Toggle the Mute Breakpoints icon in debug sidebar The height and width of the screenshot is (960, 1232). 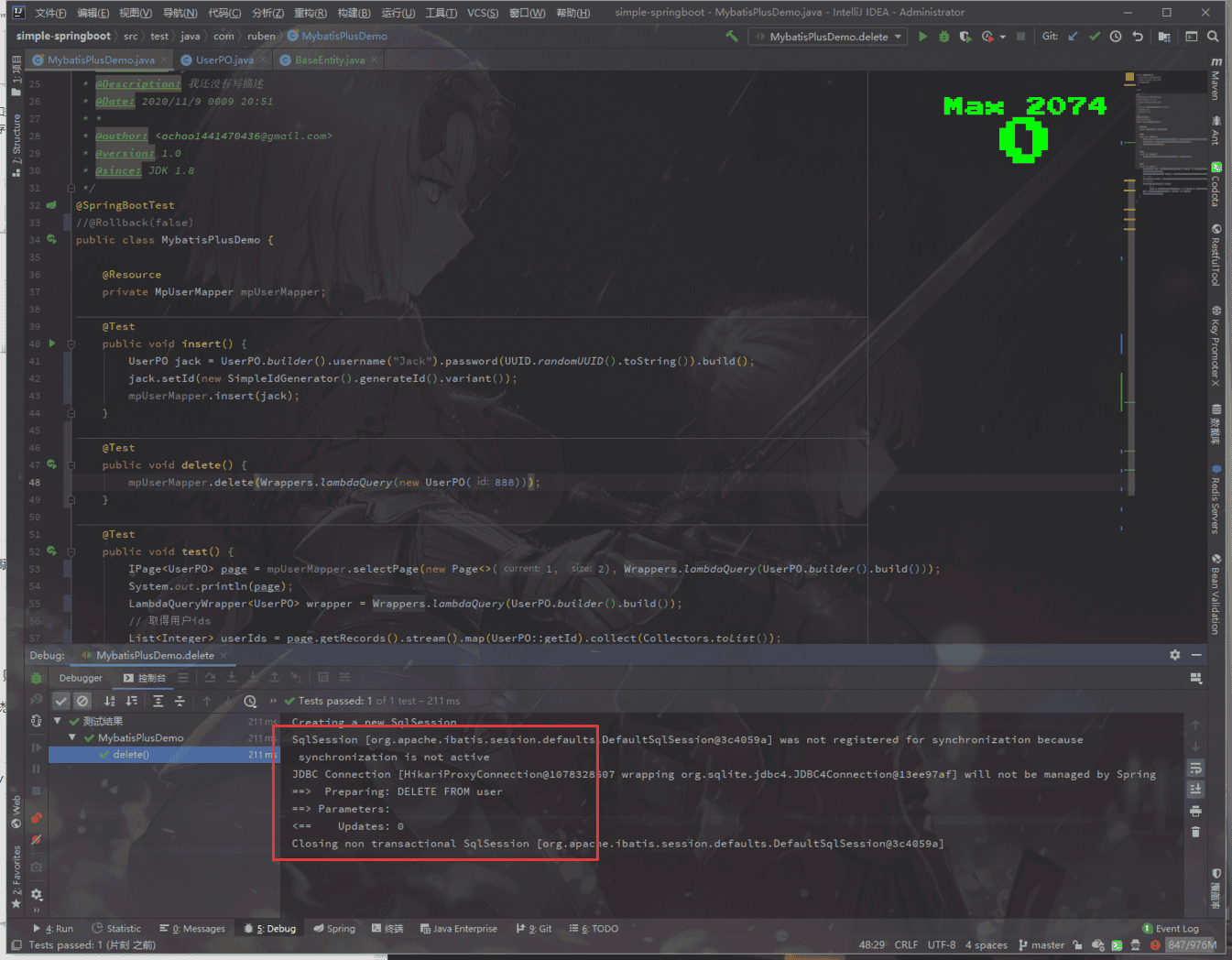coord(37,839)
